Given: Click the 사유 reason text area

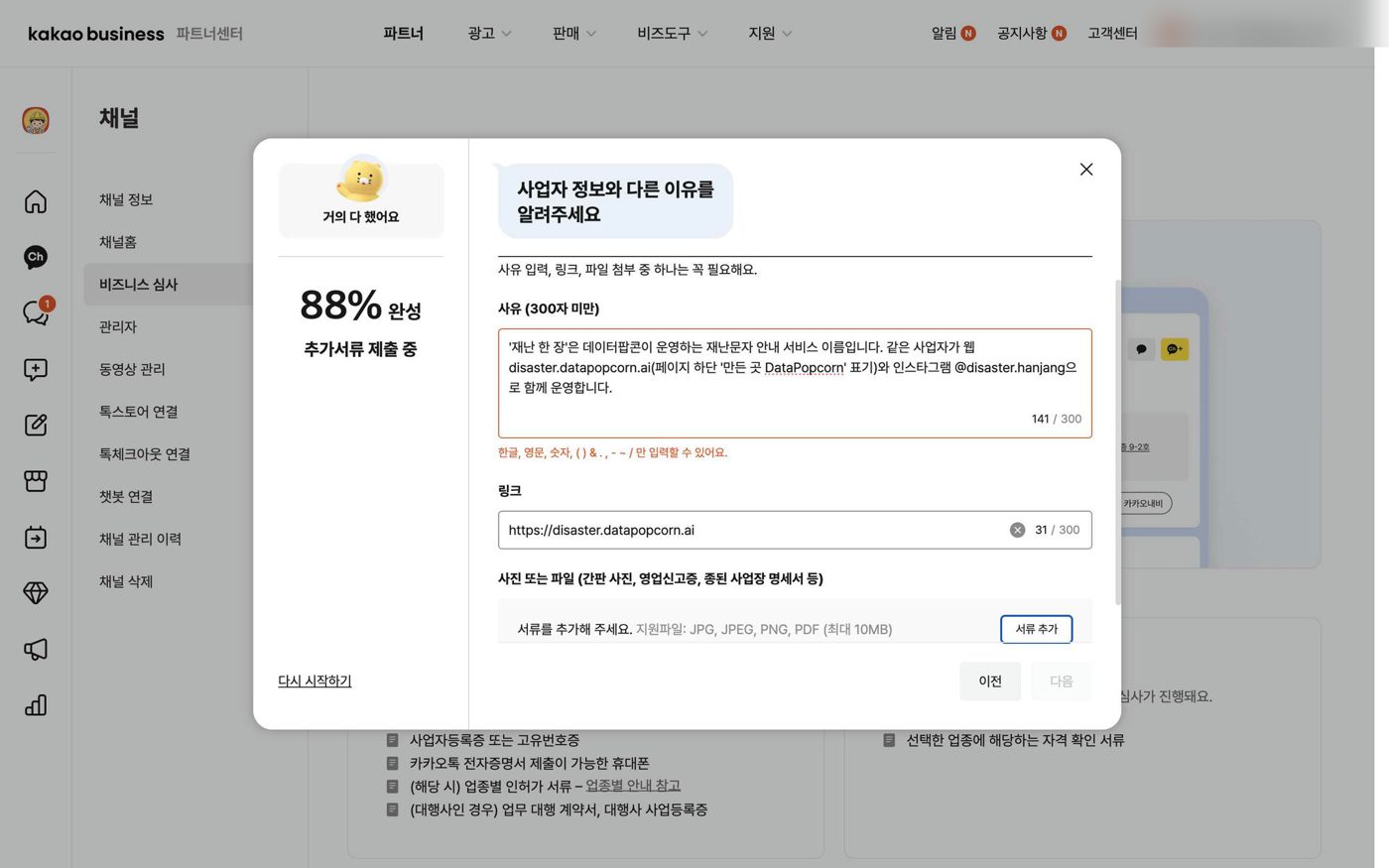Looking at the screenshot, I should point(795,383).
